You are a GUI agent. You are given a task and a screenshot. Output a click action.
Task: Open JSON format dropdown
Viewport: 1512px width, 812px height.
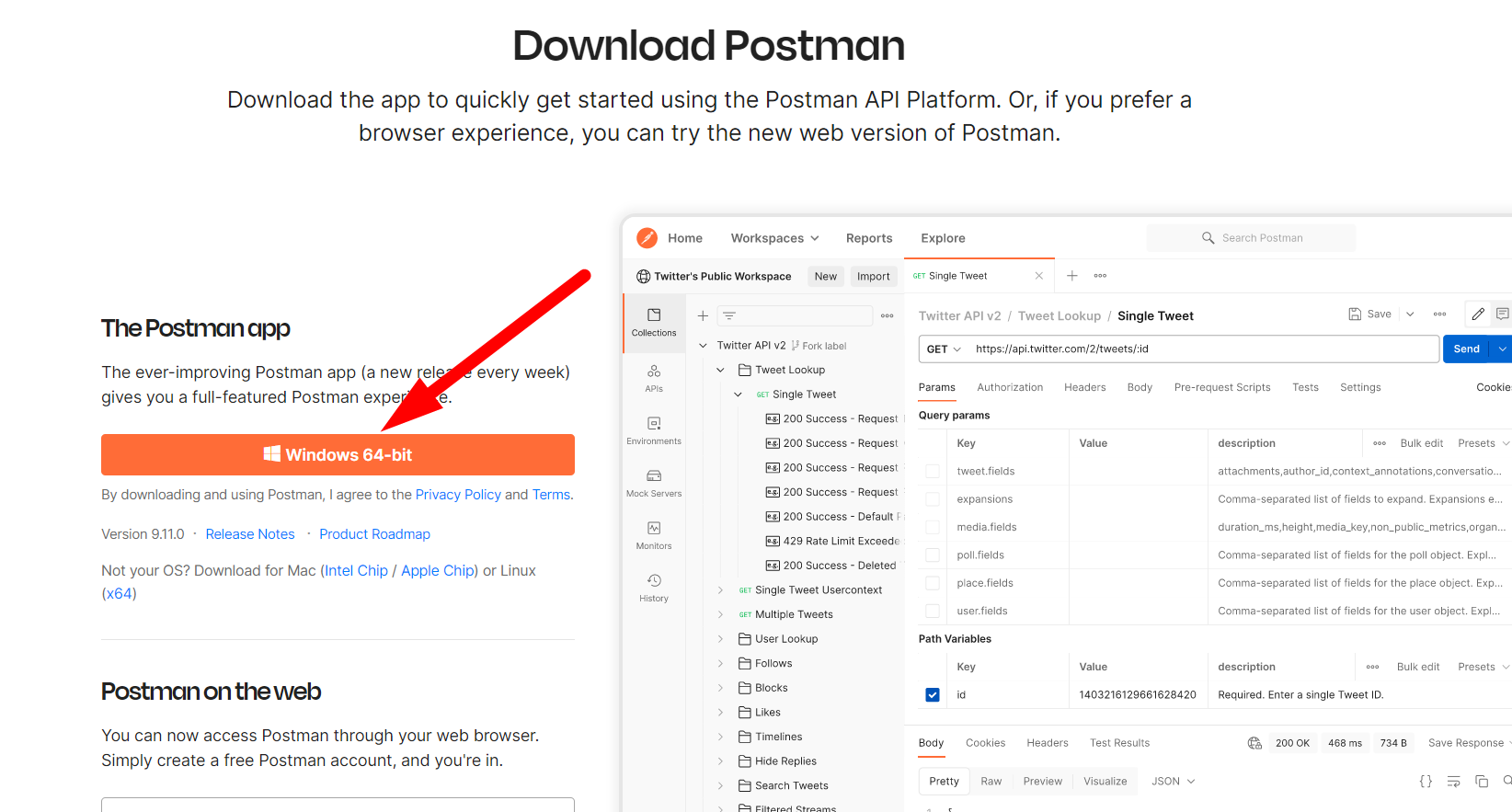click(1173, 782)
